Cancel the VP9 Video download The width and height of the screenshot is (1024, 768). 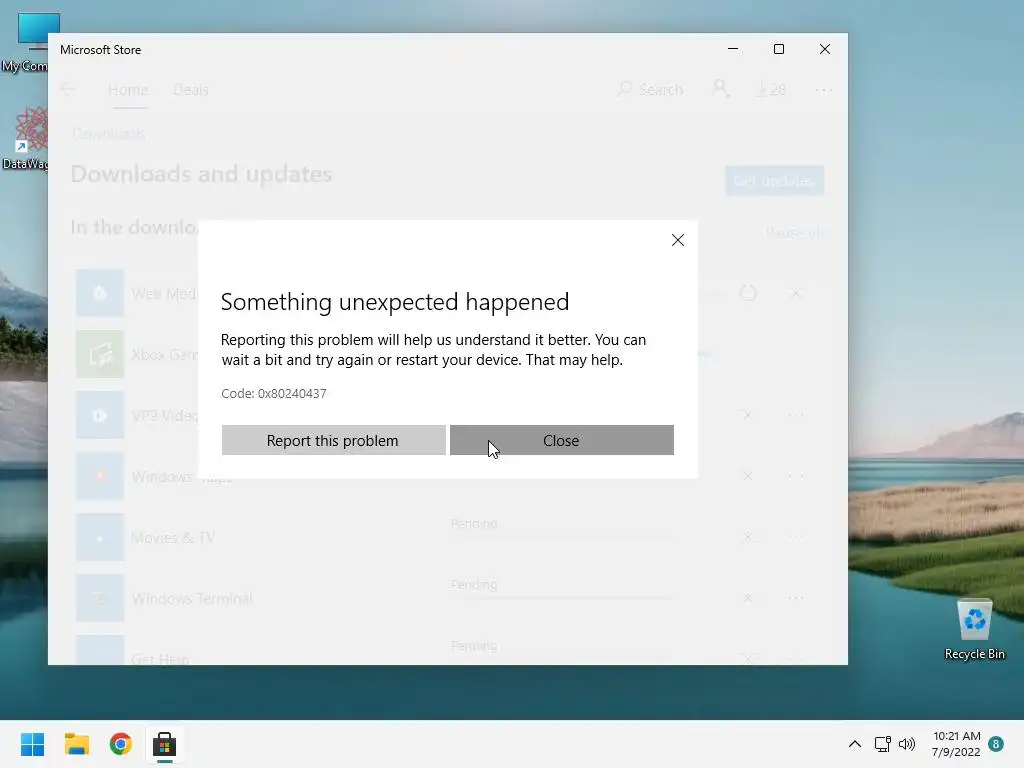tap(748, 415)
